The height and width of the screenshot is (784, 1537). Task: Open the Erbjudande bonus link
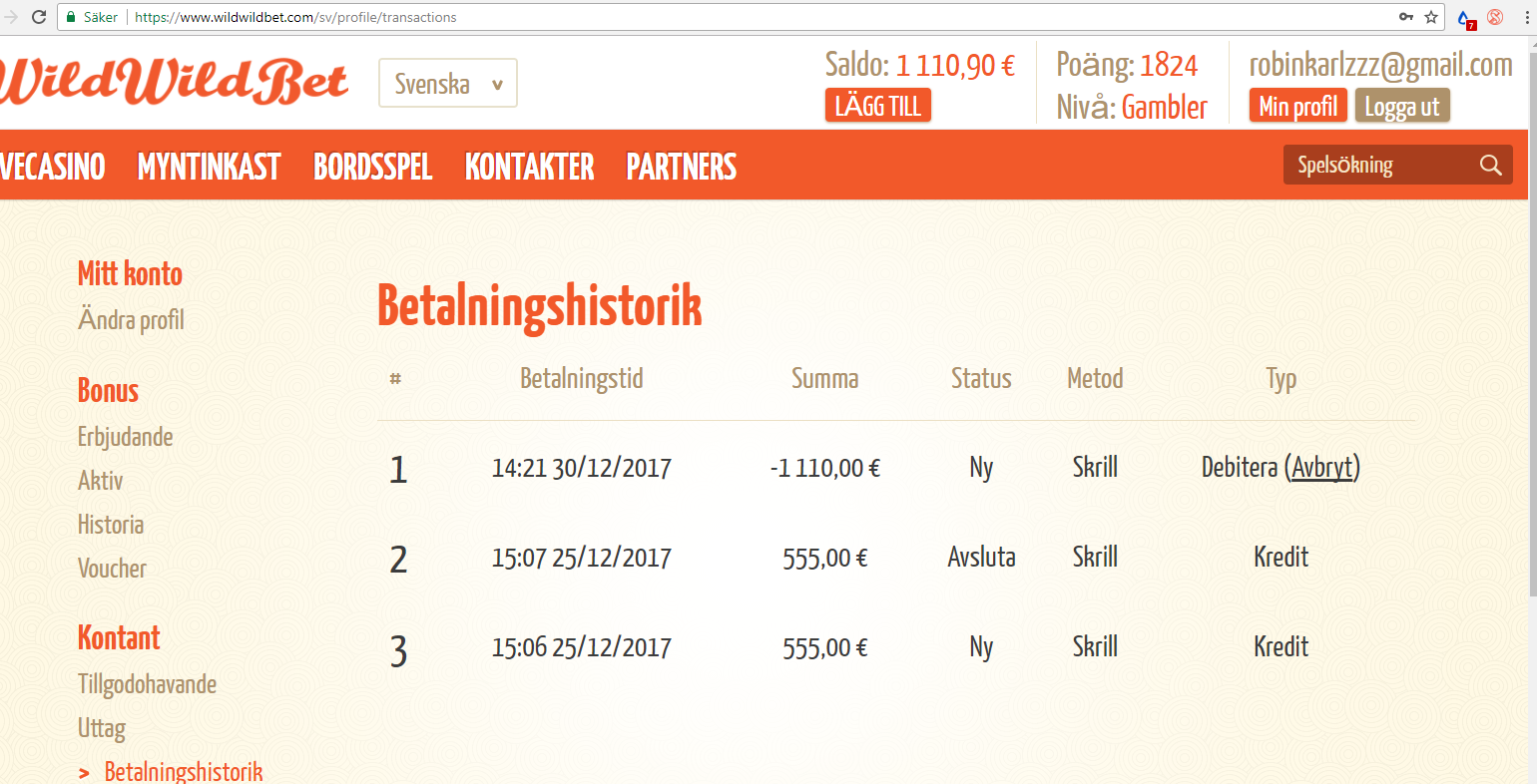(126, 437)
